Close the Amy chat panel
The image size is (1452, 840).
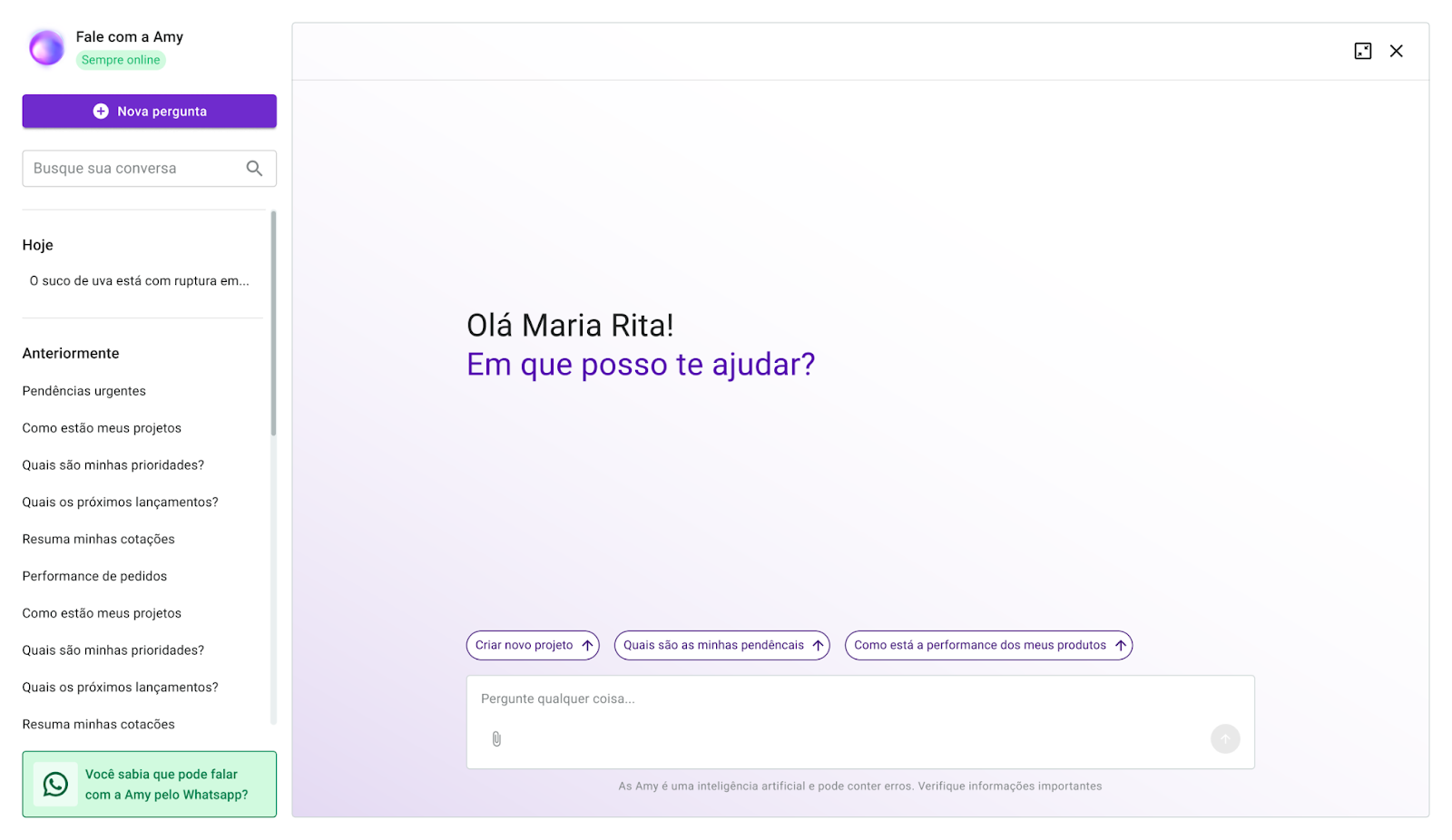(x=1396, y=51)
